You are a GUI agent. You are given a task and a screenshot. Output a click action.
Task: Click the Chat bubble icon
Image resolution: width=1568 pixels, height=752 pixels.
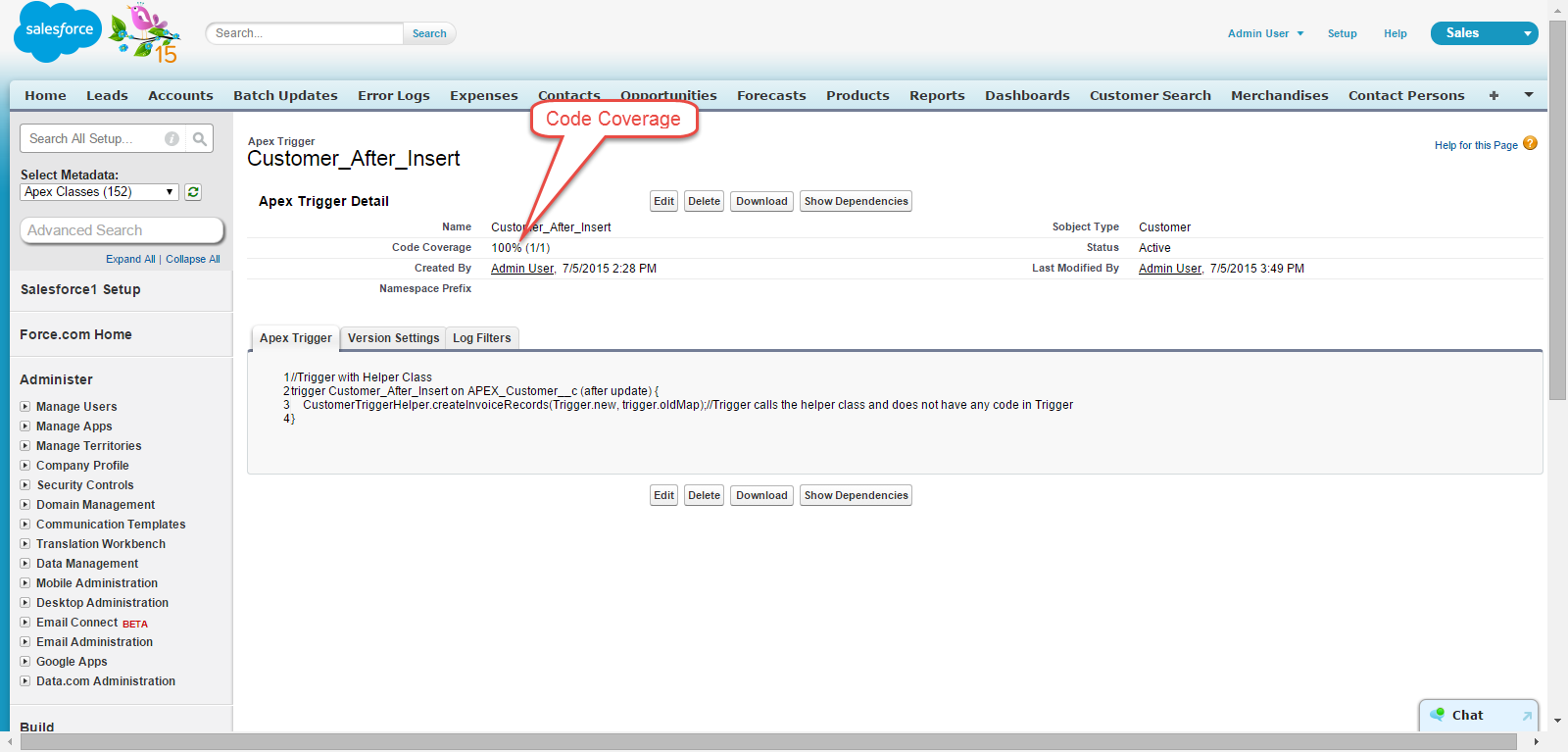coord(1438,715)
